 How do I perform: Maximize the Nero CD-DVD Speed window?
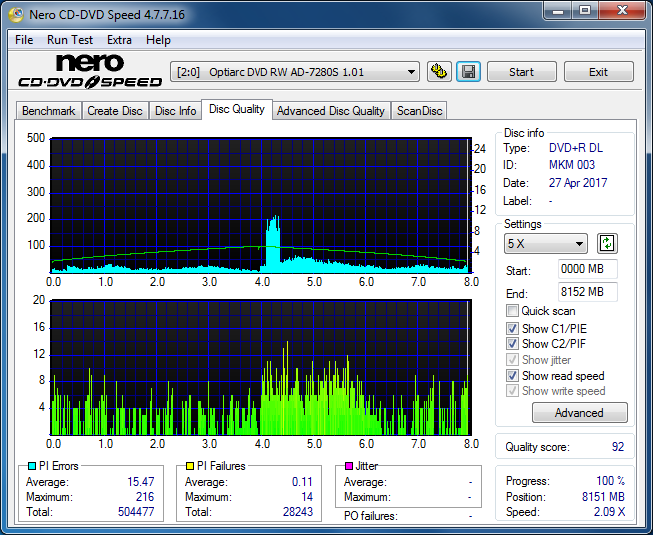585,11
